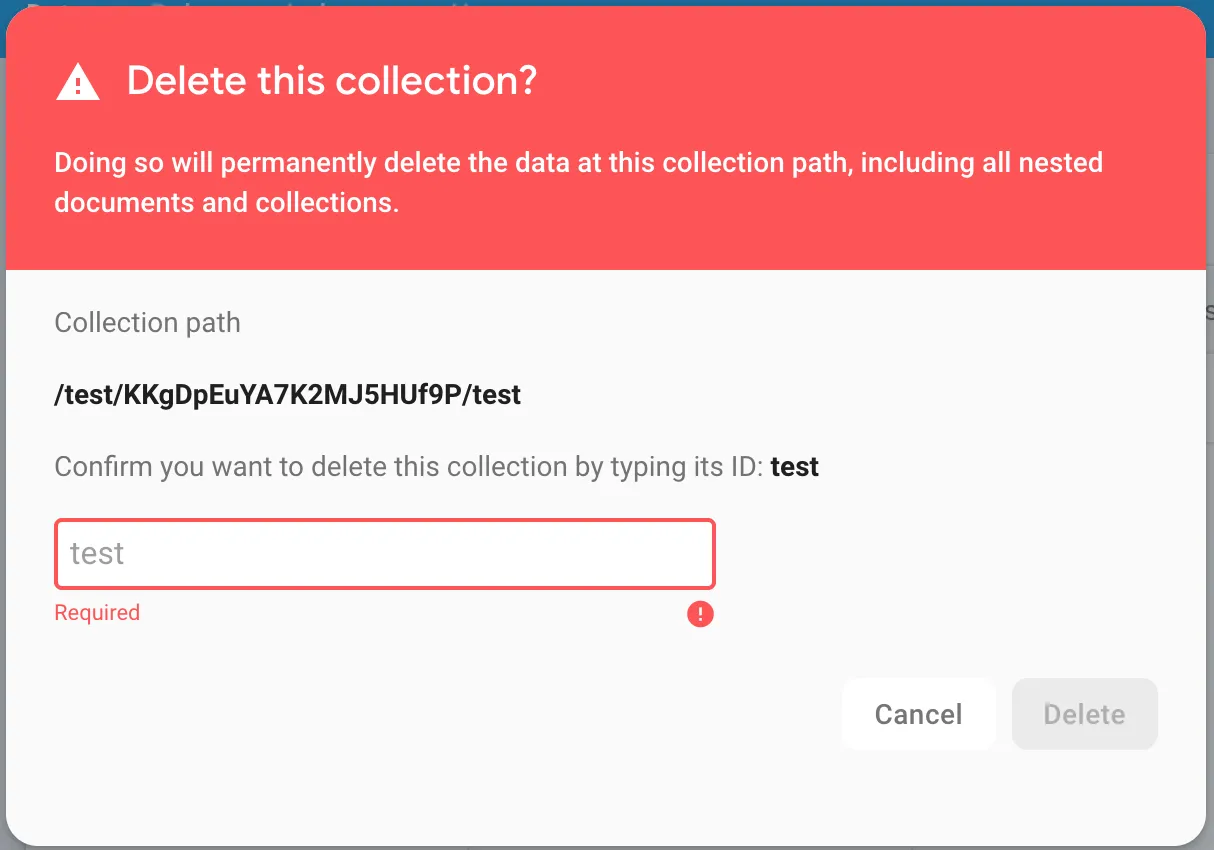Click the final "test" segment of path
The width and height of the screenshot is (1214, 850).
tap(497, 395)
